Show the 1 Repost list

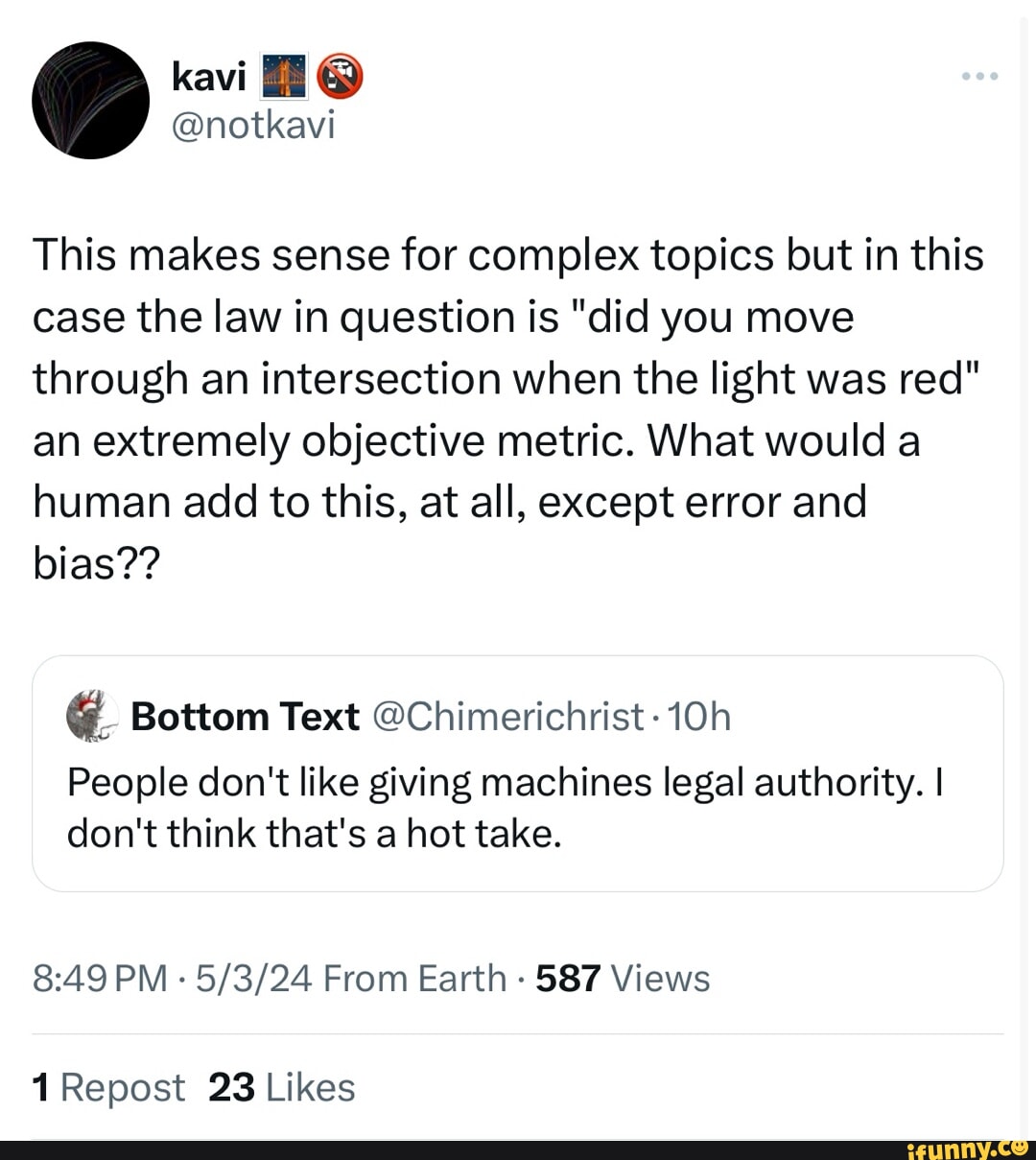tap(108, 1088)
